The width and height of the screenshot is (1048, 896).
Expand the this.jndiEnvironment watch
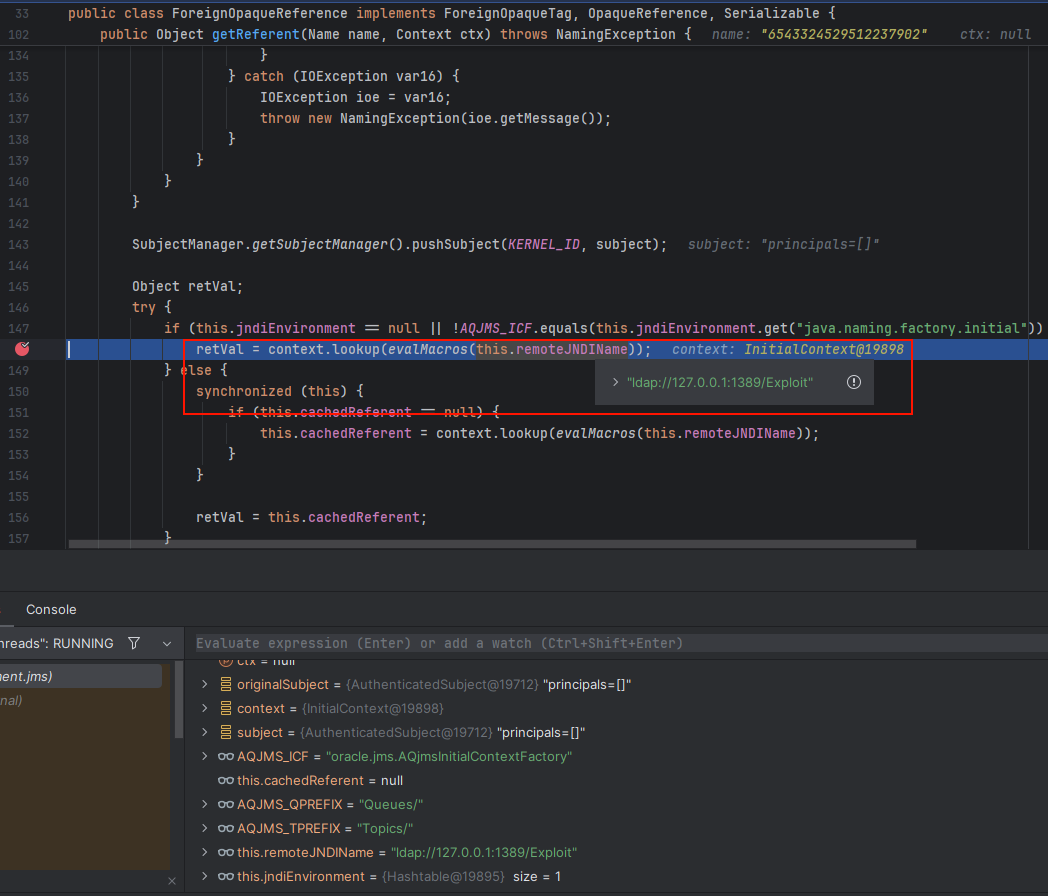pos(205,877)
